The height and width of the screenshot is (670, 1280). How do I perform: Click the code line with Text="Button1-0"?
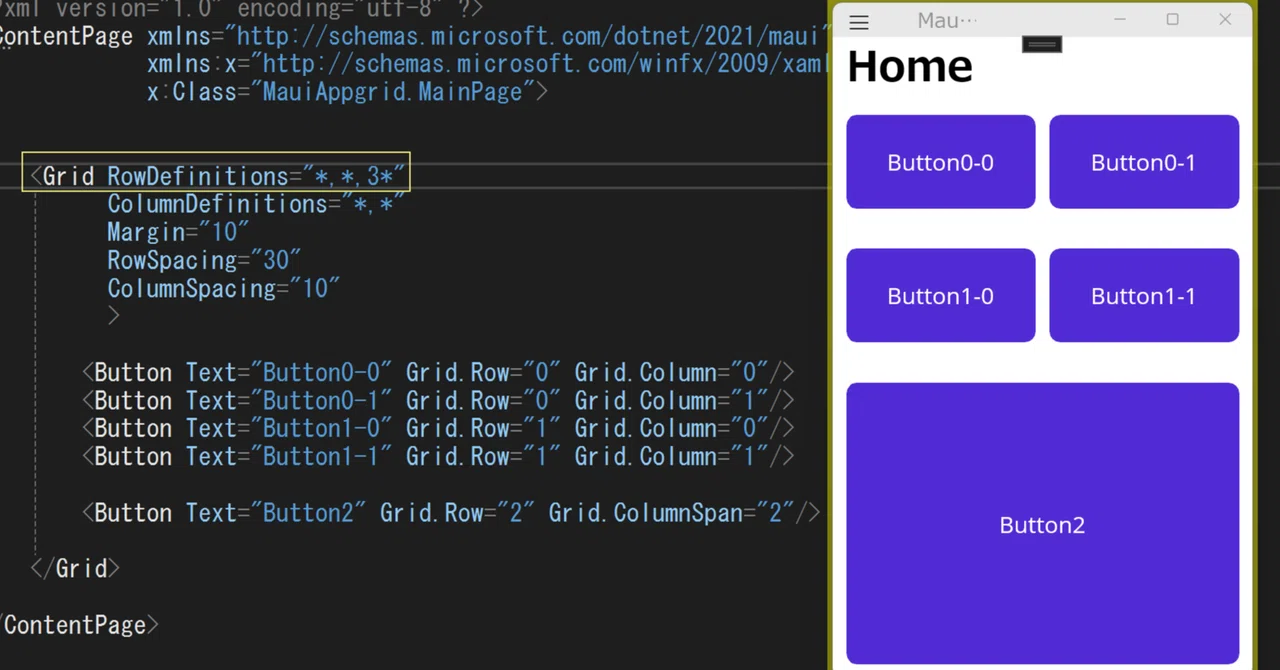(438, 429)
